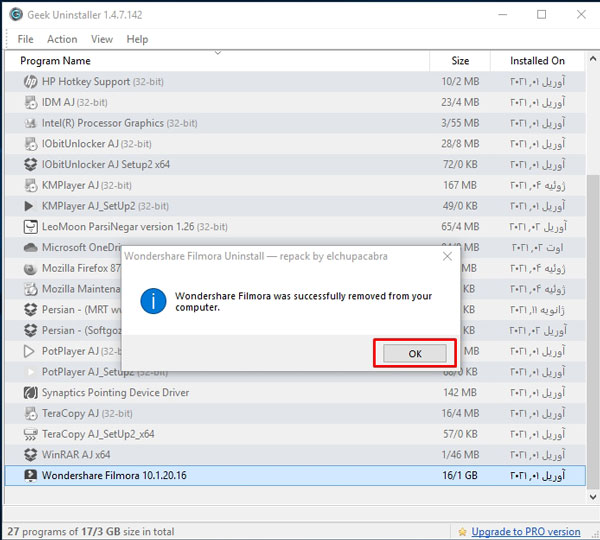This screenshot has width=600, height=540.
Task: Click the 142 MB size of Synaptics
Action: (x=460, y=393)
